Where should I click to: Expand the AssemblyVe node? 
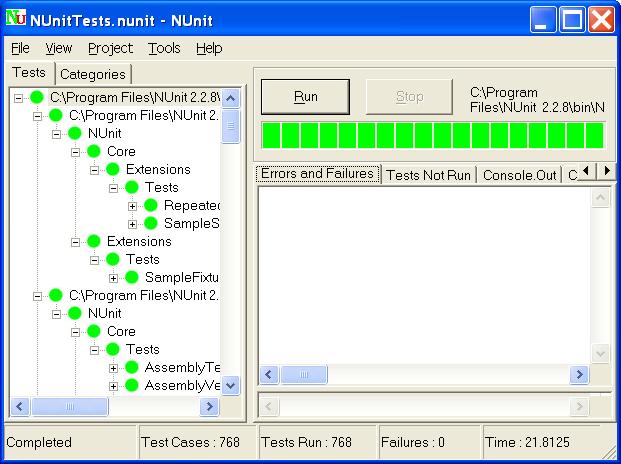[113, 386]
